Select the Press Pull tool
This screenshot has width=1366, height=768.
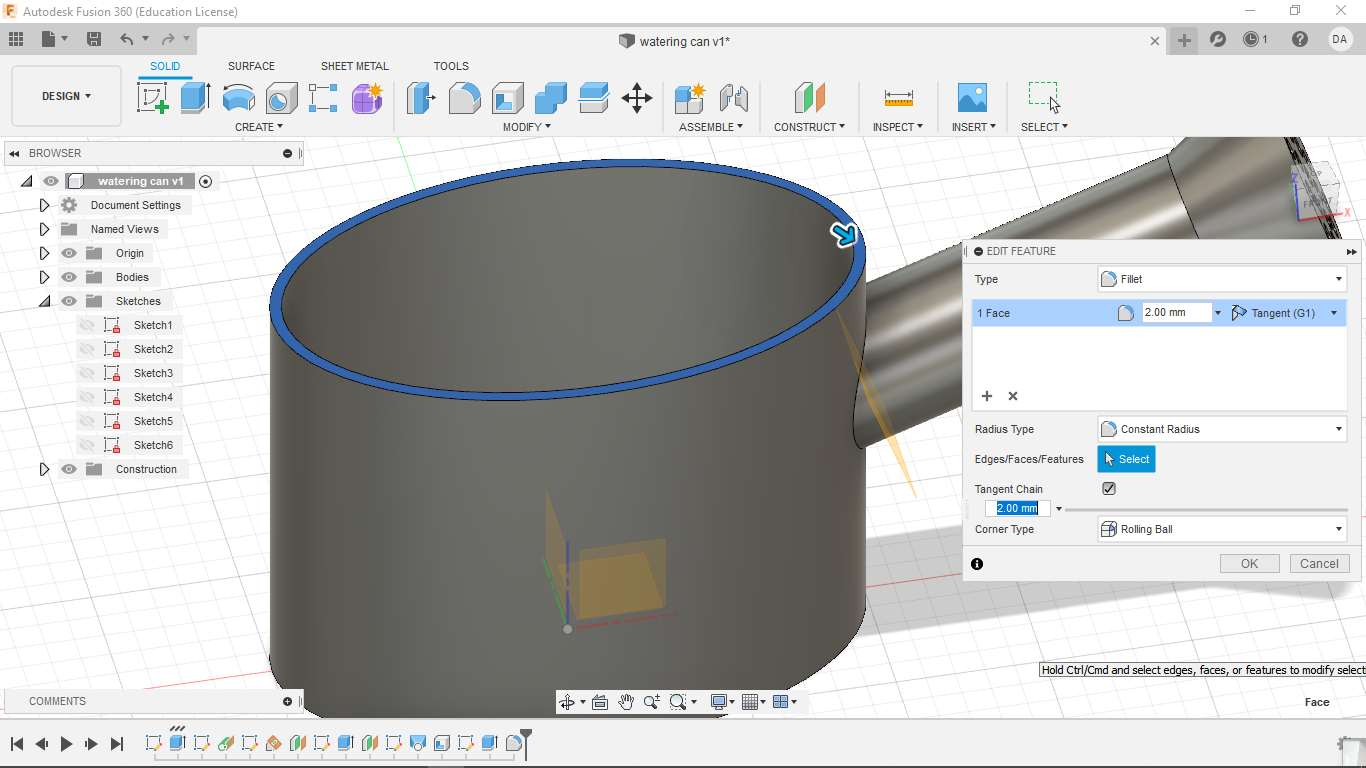(421, 98)
